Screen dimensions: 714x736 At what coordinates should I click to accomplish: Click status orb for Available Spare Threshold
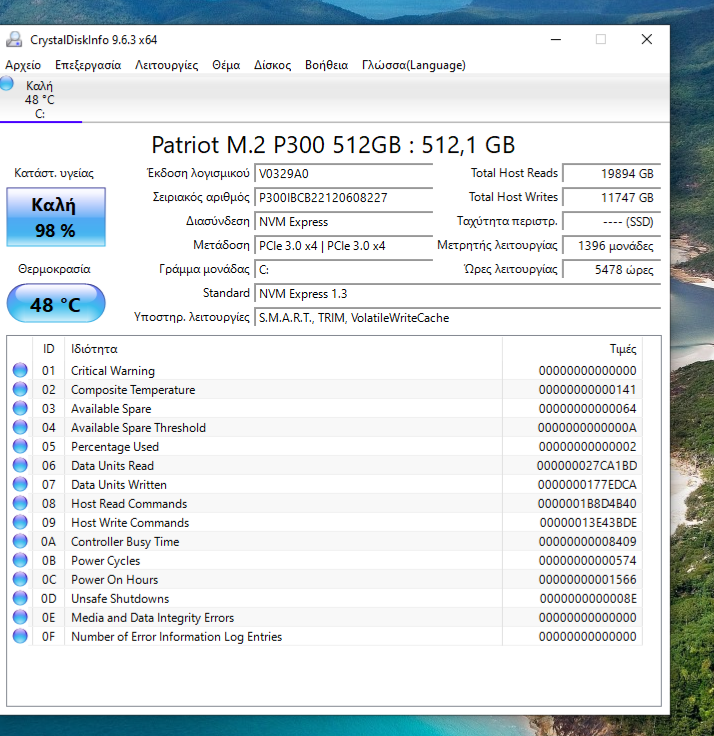point(20,427)
